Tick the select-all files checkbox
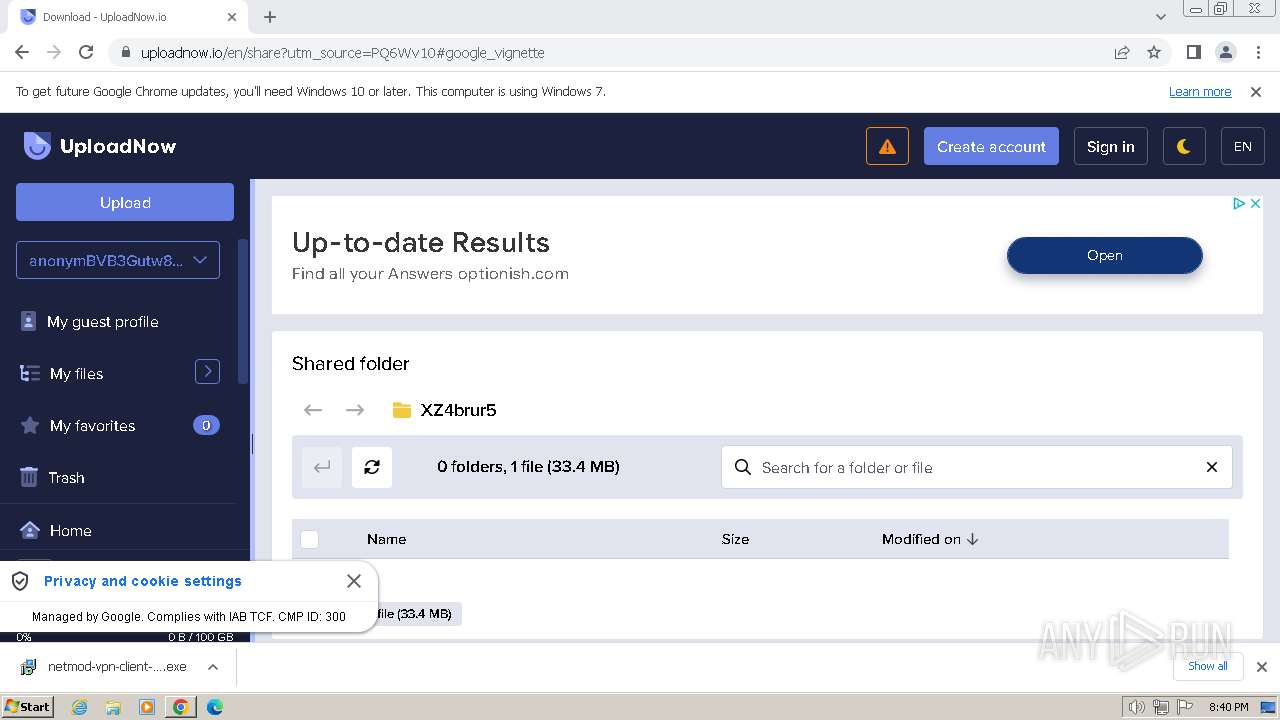This screenshot has width=1280, height=720. click(x=310, y=539)
